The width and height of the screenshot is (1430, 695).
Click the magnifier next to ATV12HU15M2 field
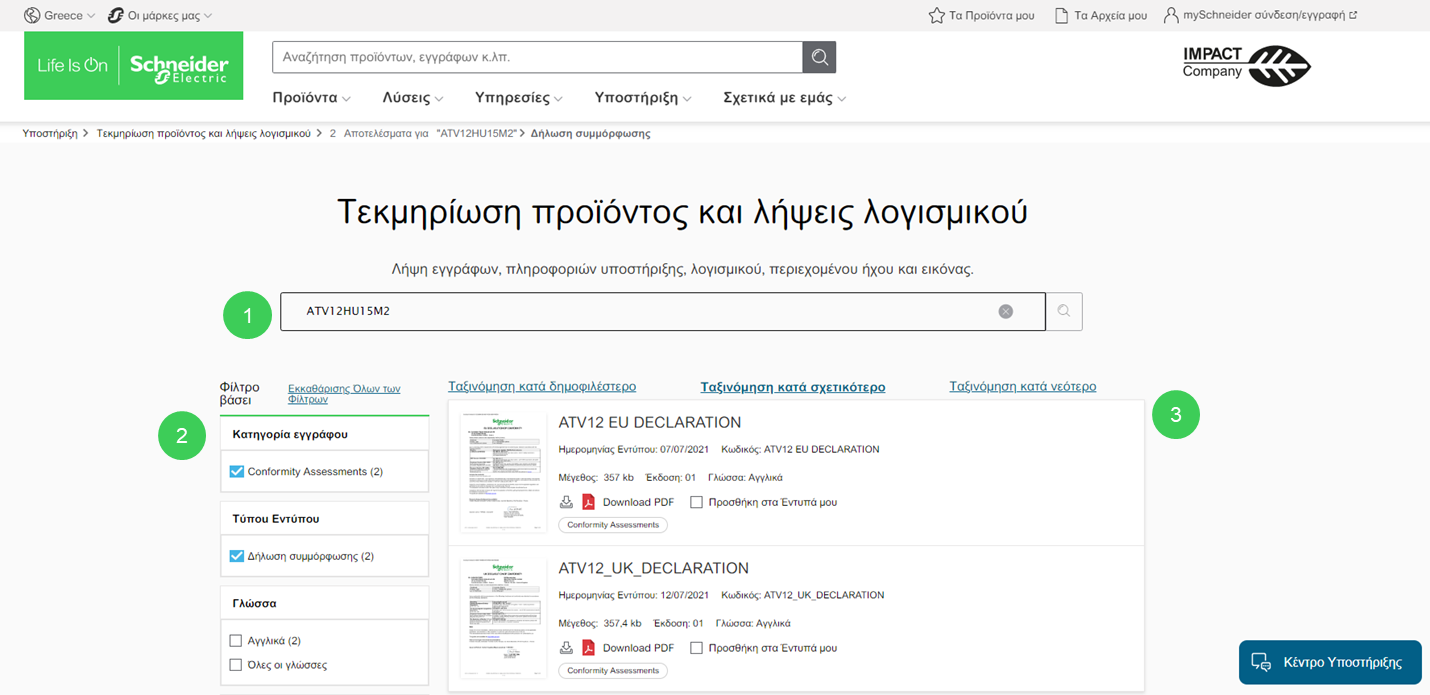coord(1064,311)
